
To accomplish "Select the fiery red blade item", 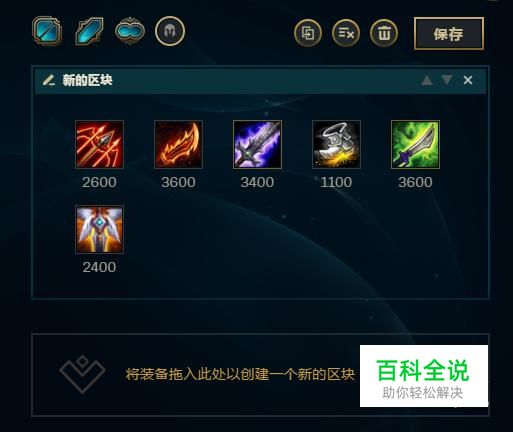I will [x=178, y=144].
